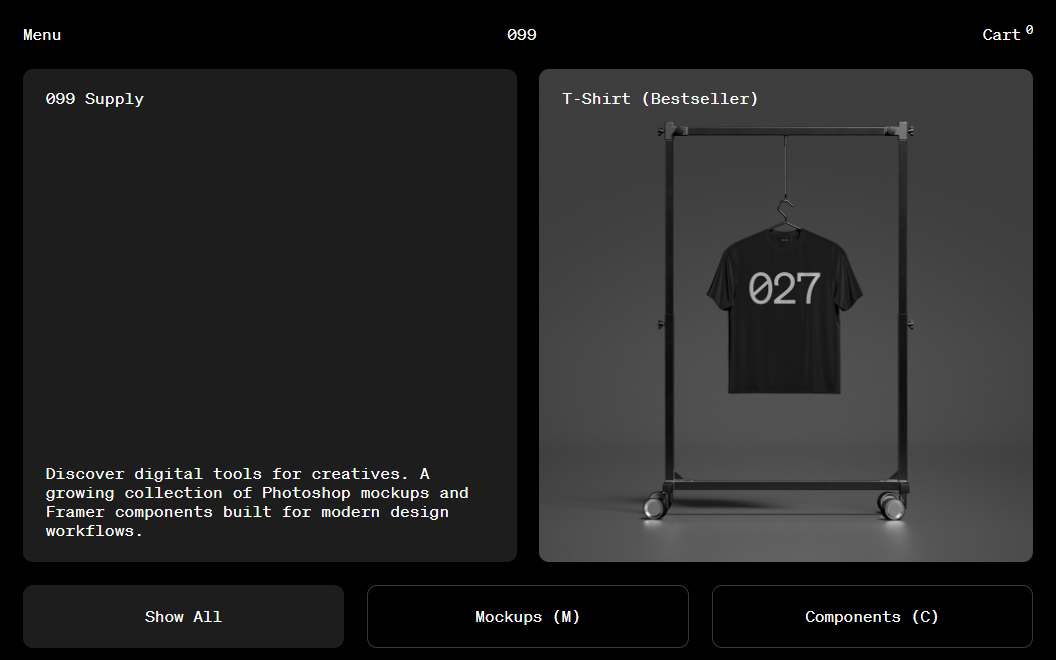Select the Show All filter
The height and width of the screenshot is (660, 1056).
pyautogui.click(x=183, y=616)
